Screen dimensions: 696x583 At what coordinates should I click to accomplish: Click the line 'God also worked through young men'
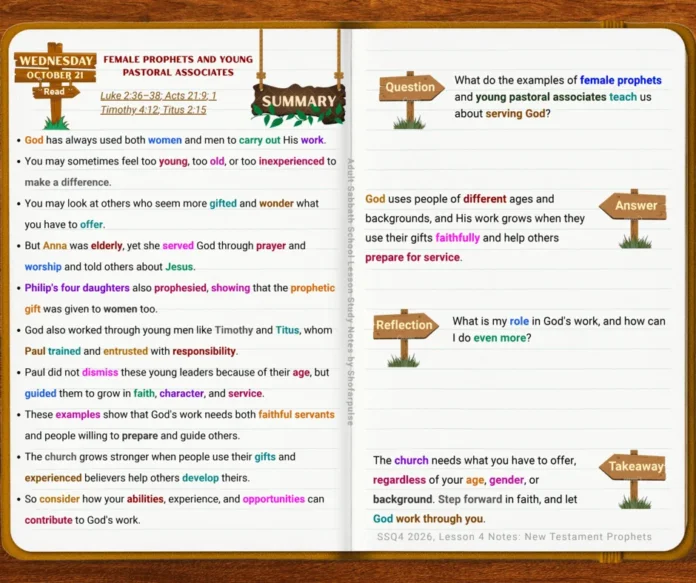pos(178,330)
